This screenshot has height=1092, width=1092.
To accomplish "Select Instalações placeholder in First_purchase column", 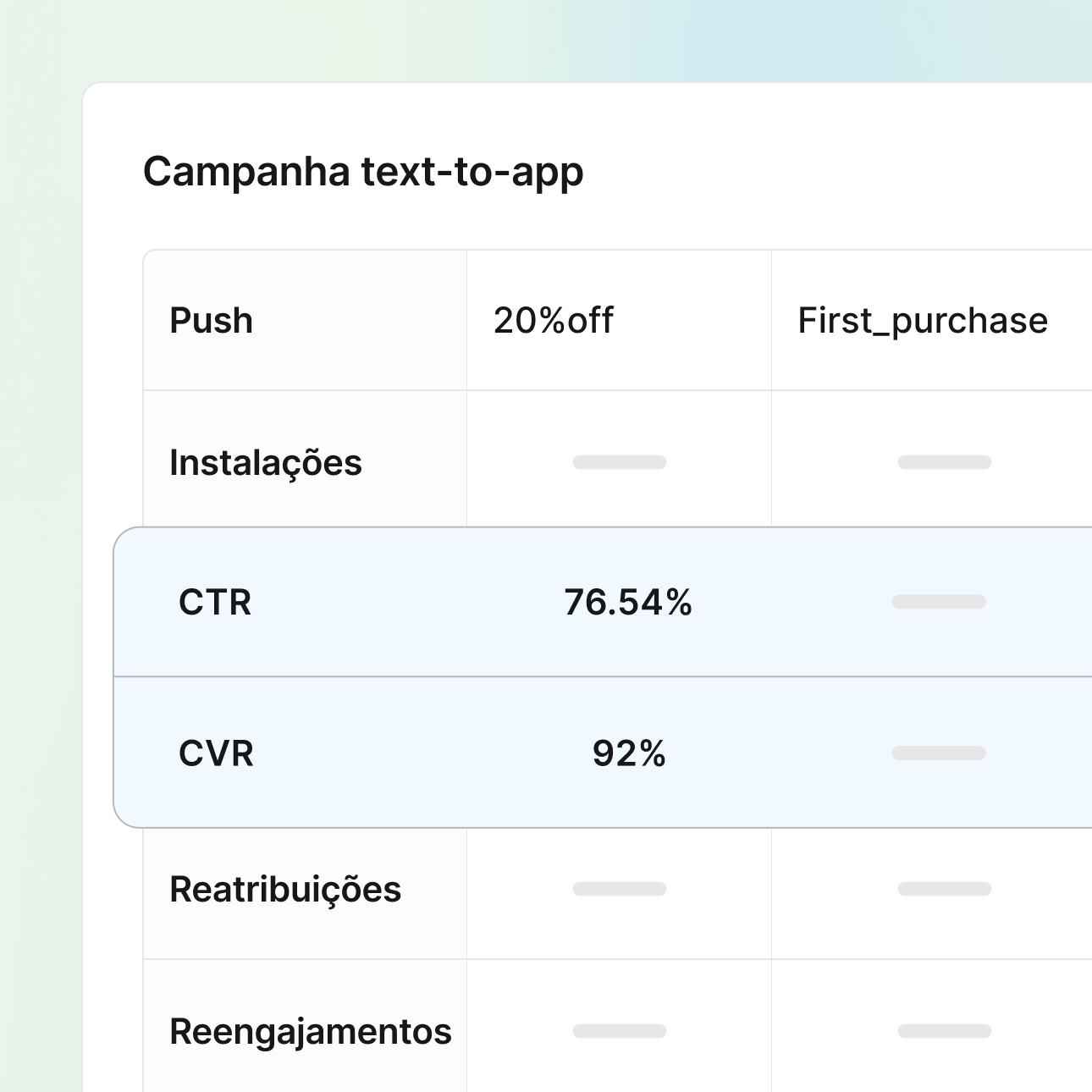I will (x=945, y=462).
